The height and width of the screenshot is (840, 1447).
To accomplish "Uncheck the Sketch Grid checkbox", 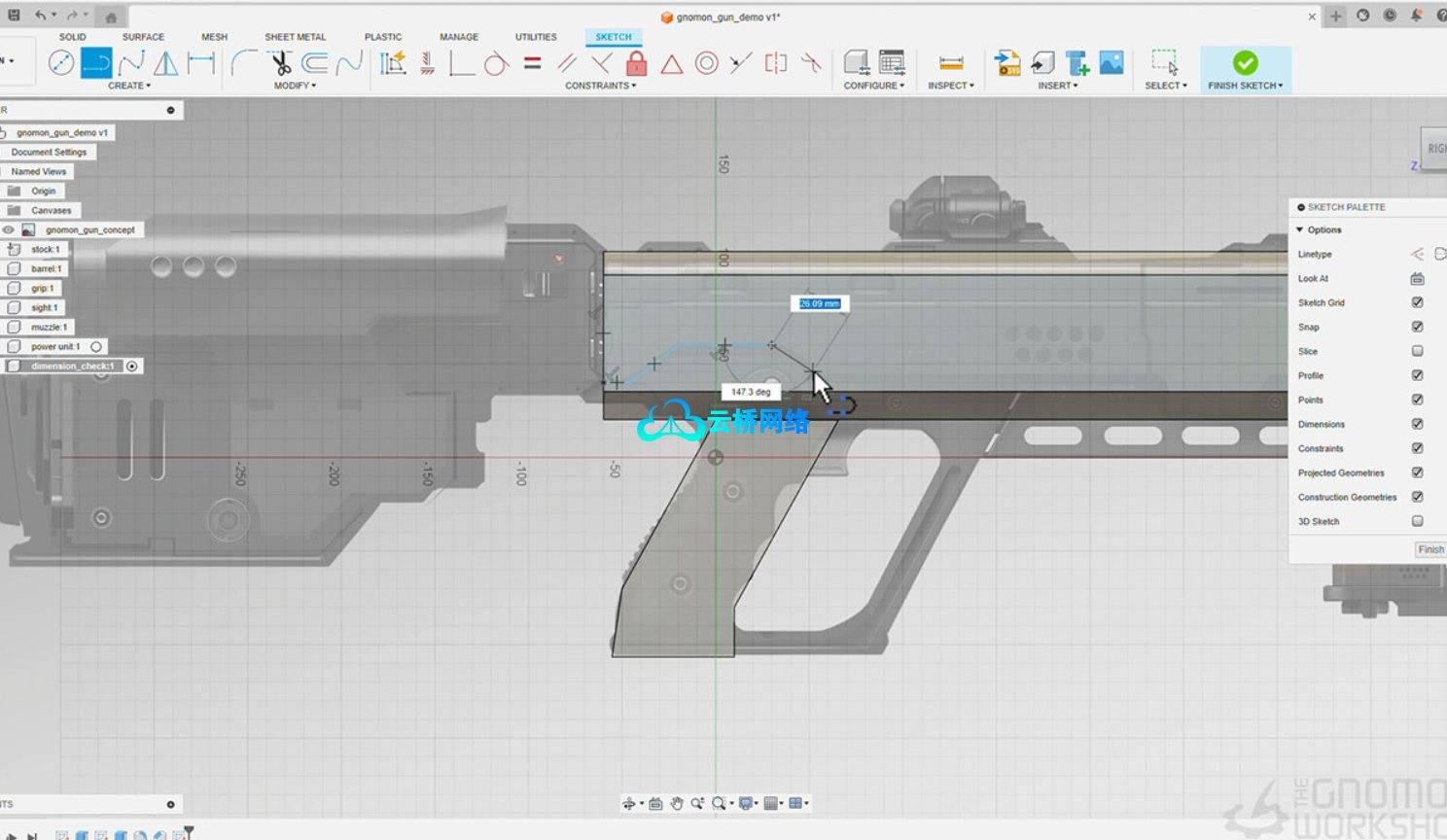I will tap(1417, 302).
